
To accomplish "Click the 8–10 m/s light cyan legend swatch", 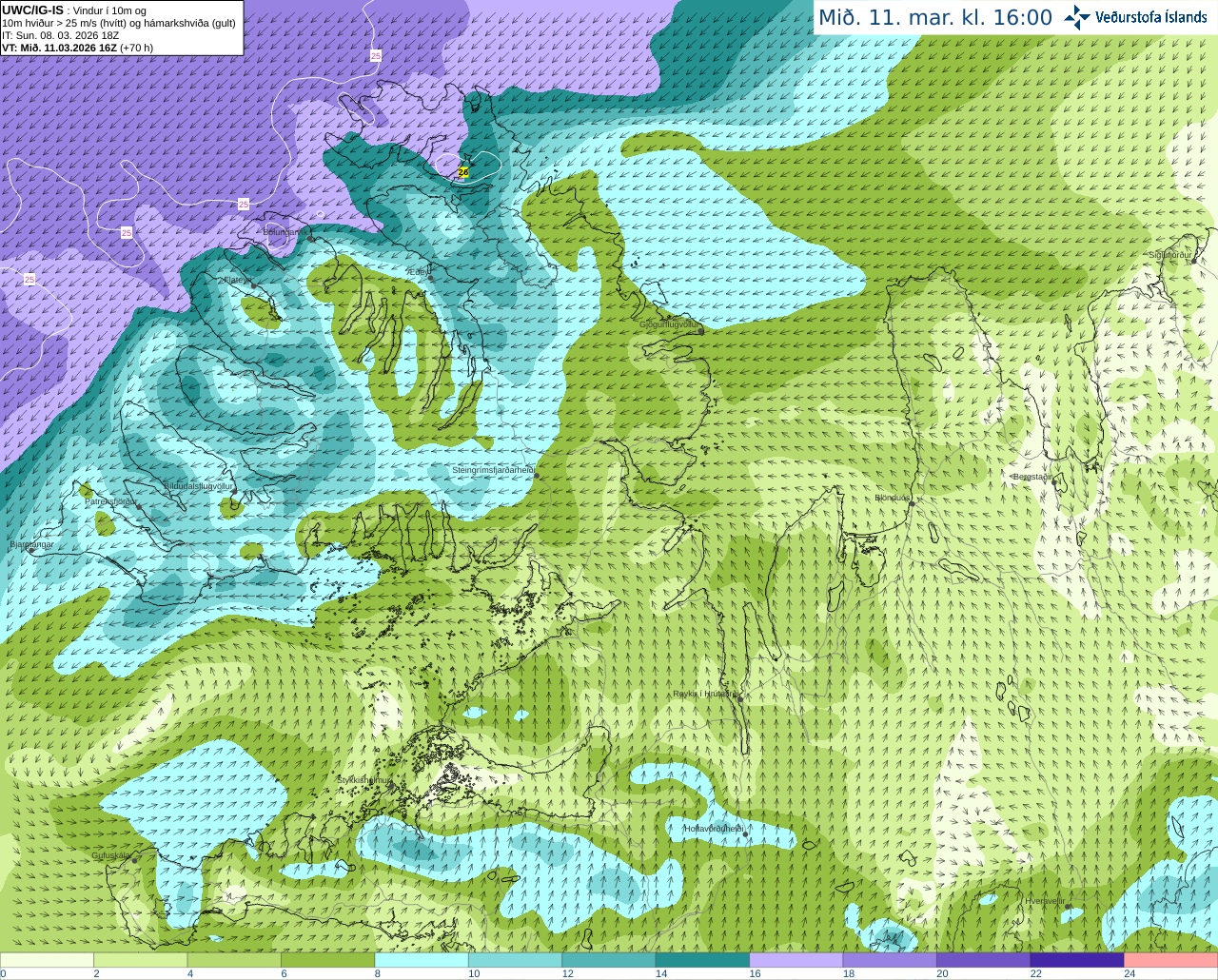I will click(422, 960).
